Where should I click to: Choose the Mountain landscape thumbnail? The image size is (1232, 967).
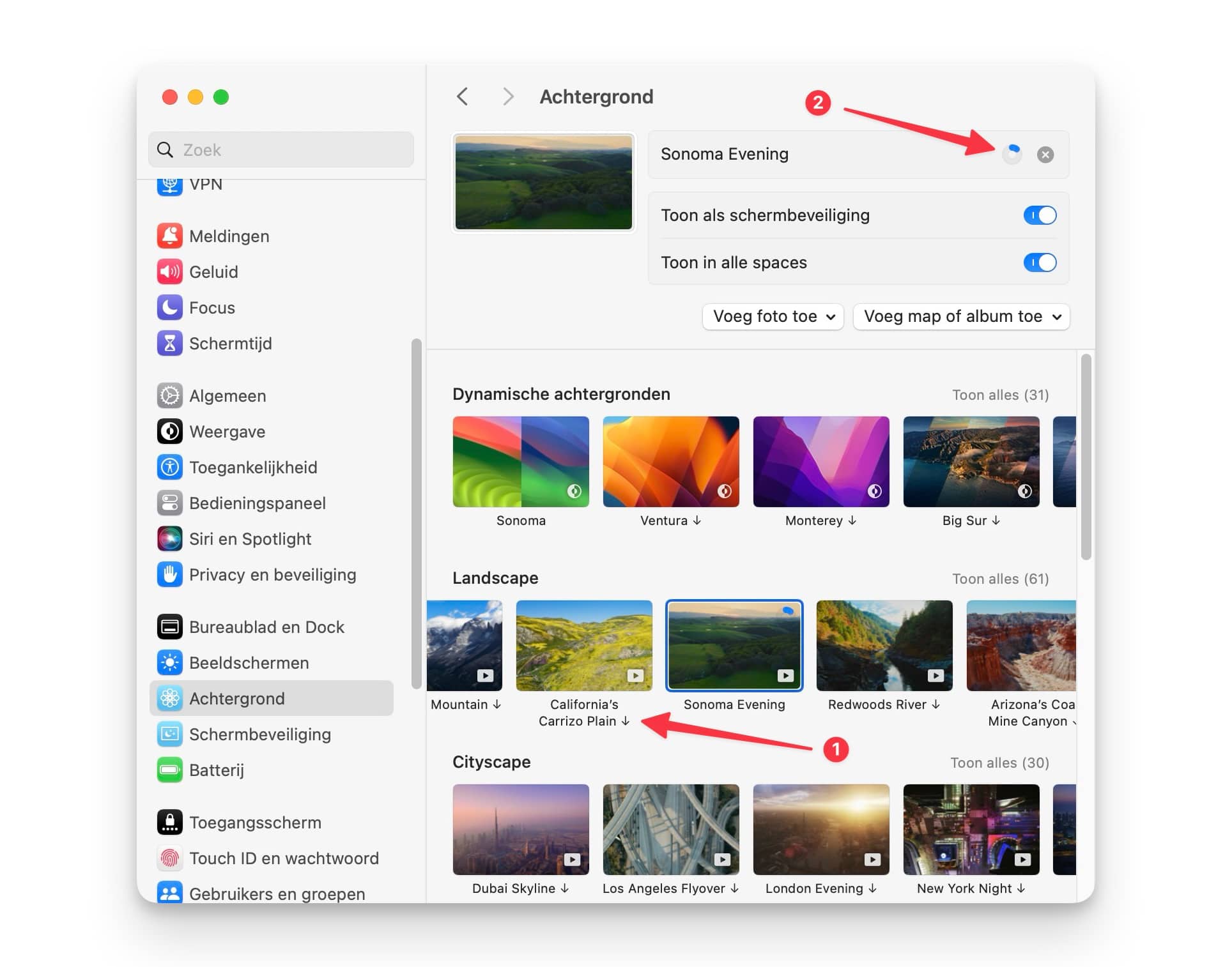465,646
